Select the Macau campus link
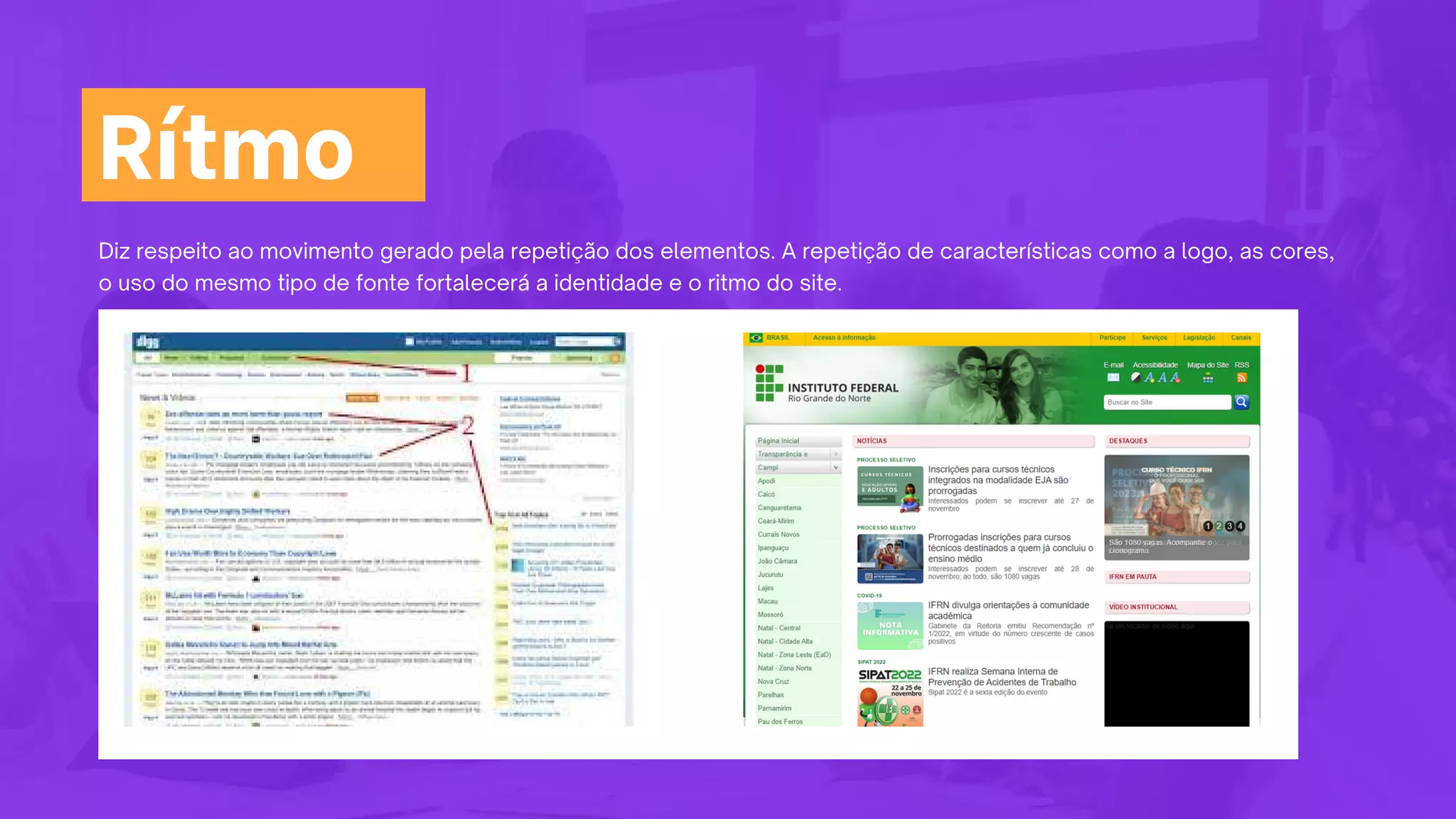Image resolution: width=1456 pixels, height=819 pixels. (x=767, y=601)
